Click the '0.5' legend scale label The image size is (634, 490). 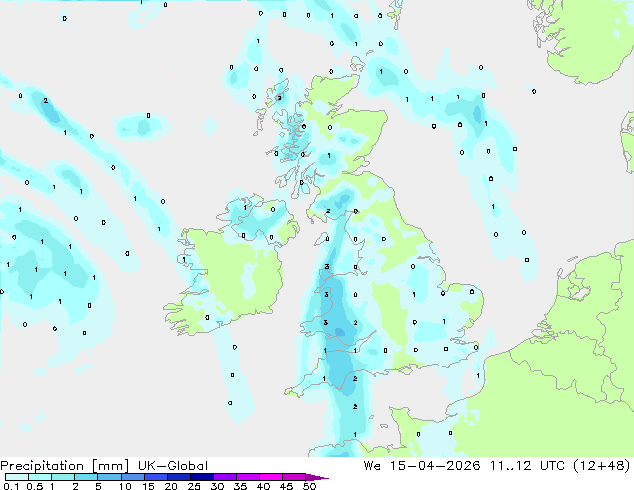(x=35, y=486)
